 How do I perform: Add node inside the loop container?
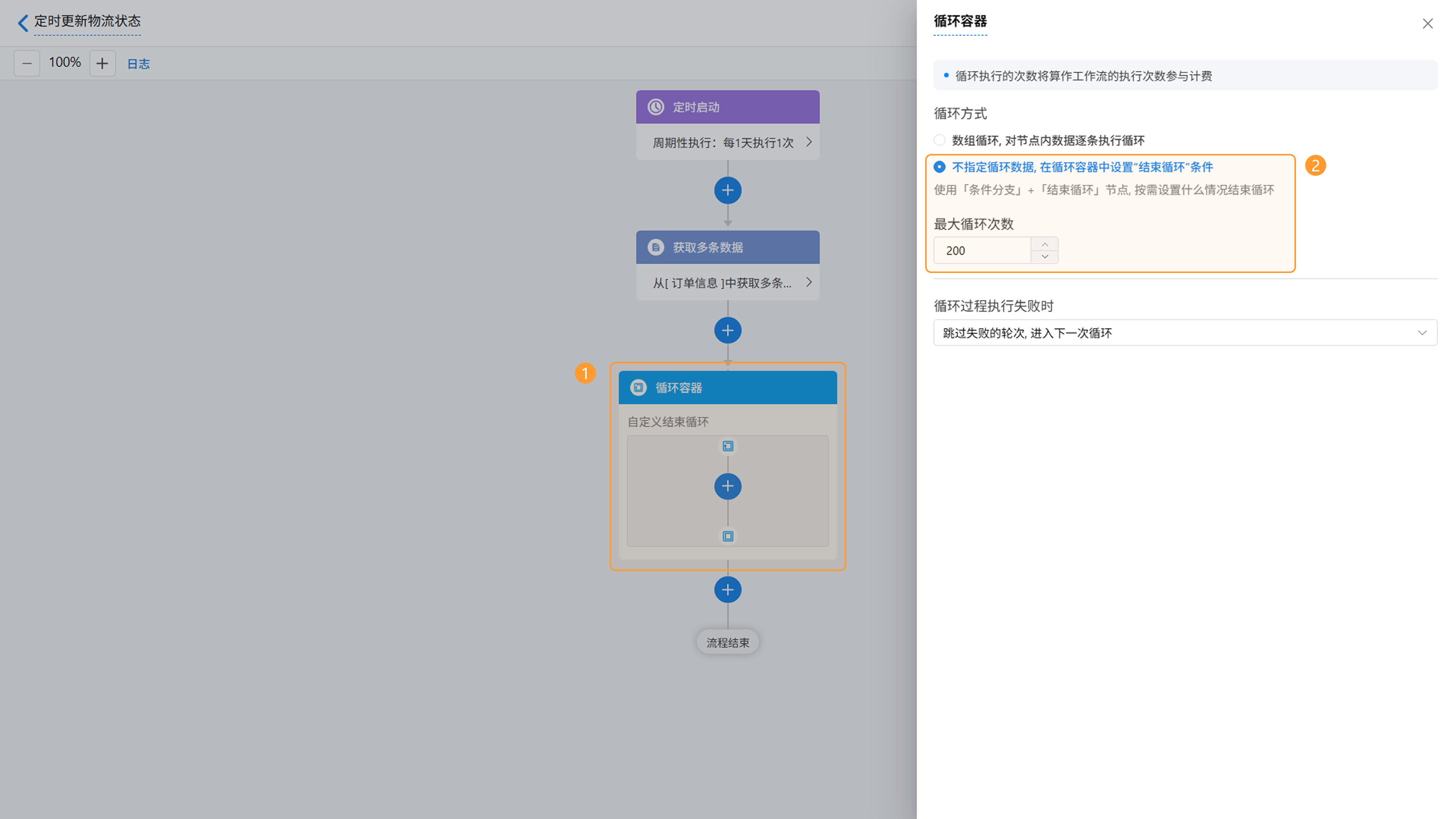pyautogui.click(x=728, y=486)
